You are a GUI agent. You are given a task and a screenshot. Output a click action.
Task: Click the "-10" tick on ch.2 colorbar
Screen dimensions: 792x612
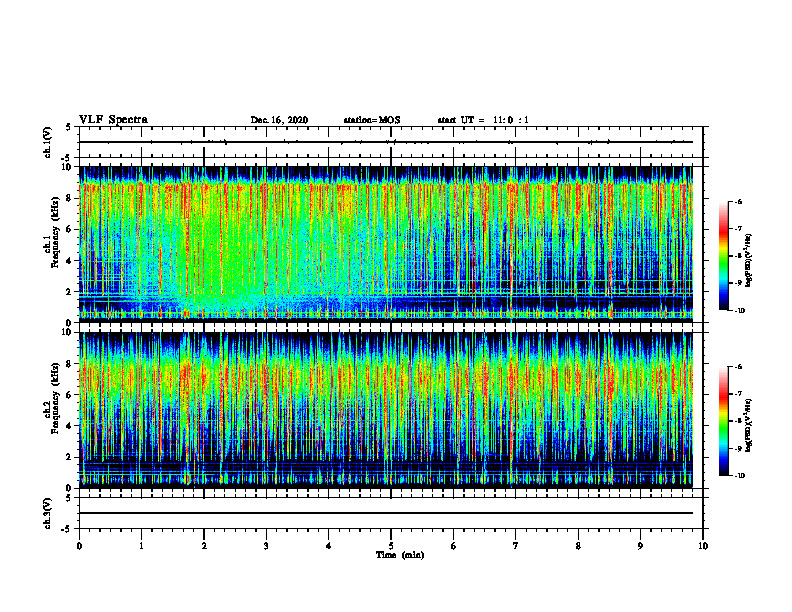point(740,476)
